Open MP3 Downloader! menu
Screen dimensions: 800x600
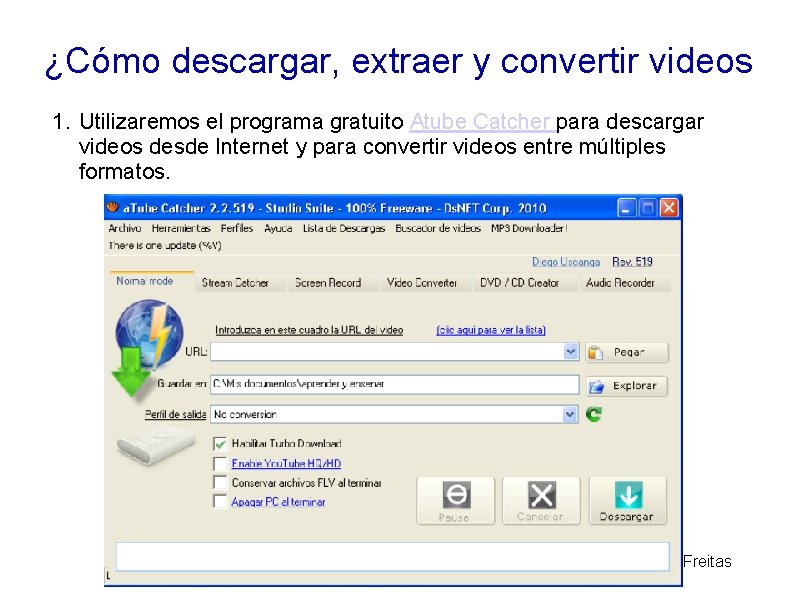[x=529, y=228]
